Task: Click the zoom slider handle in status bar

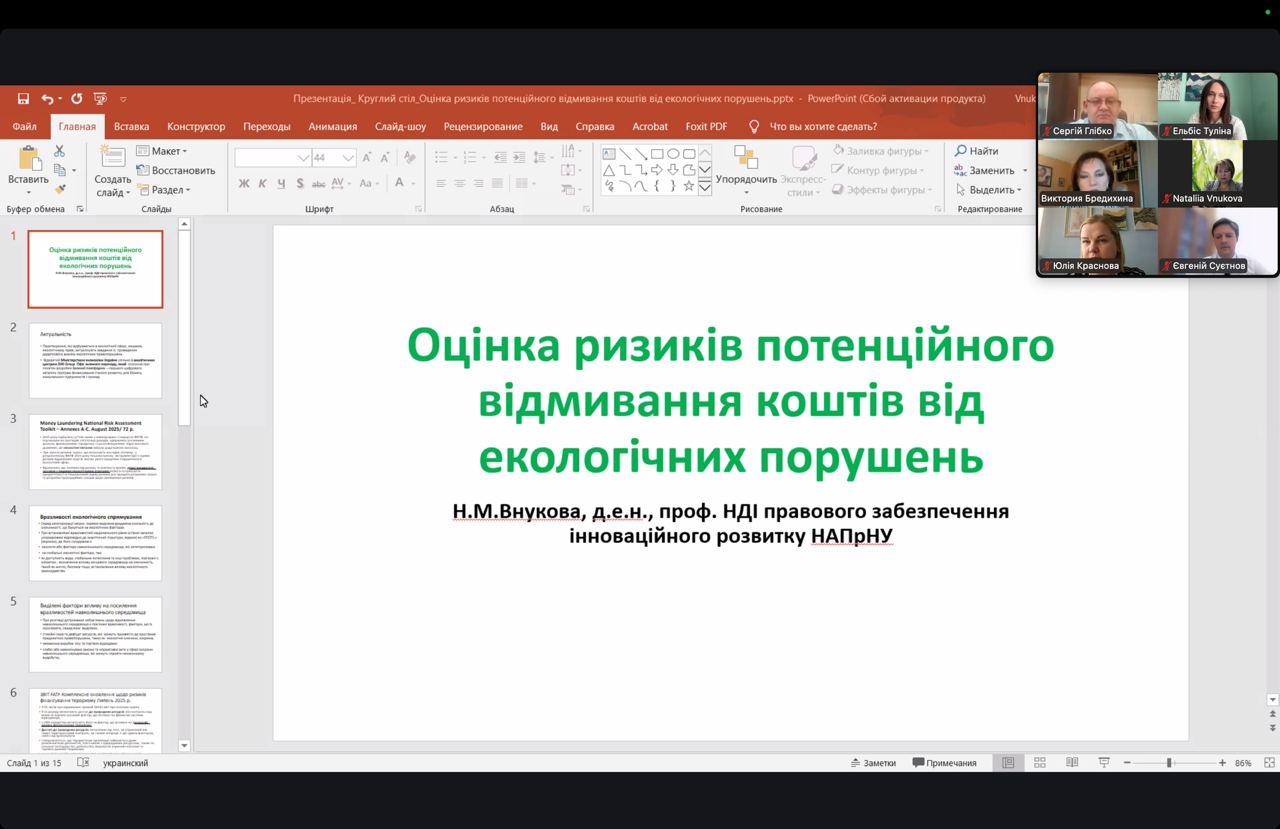Action: [1168, 763]
